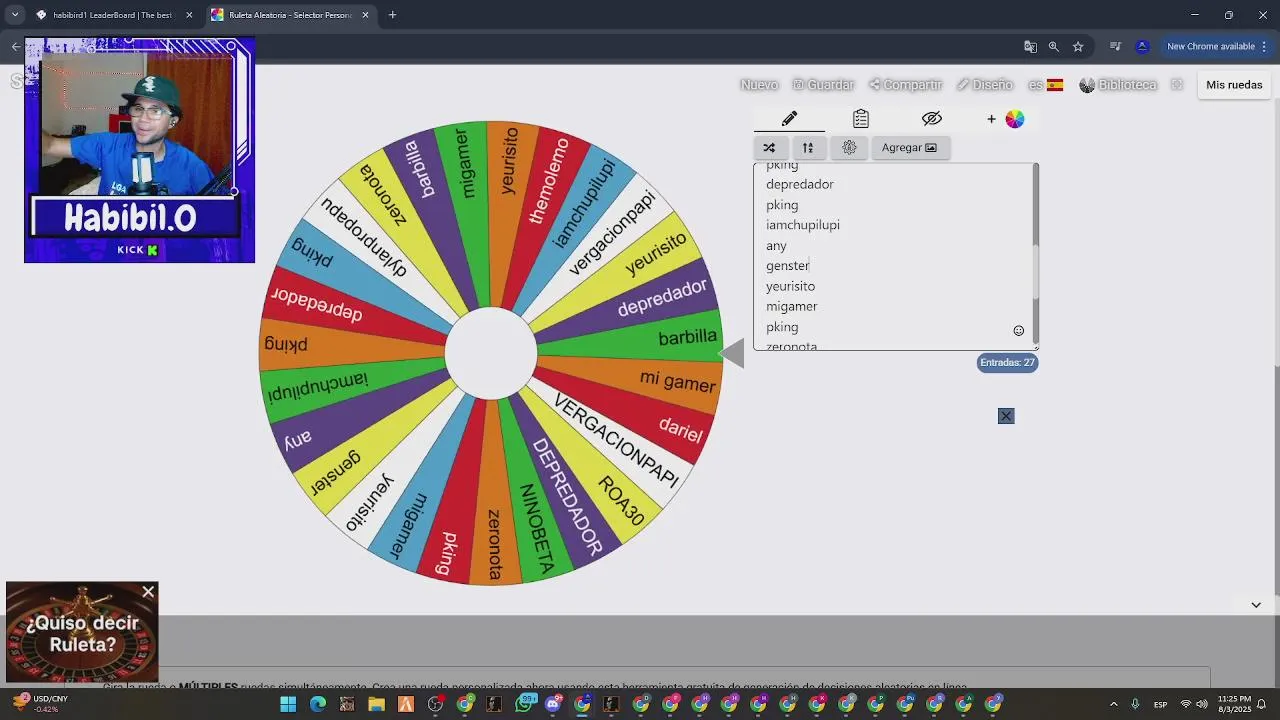Show hidden system tray icons
This screenshot has height=720, width=1280.
tap(1113, 704)
